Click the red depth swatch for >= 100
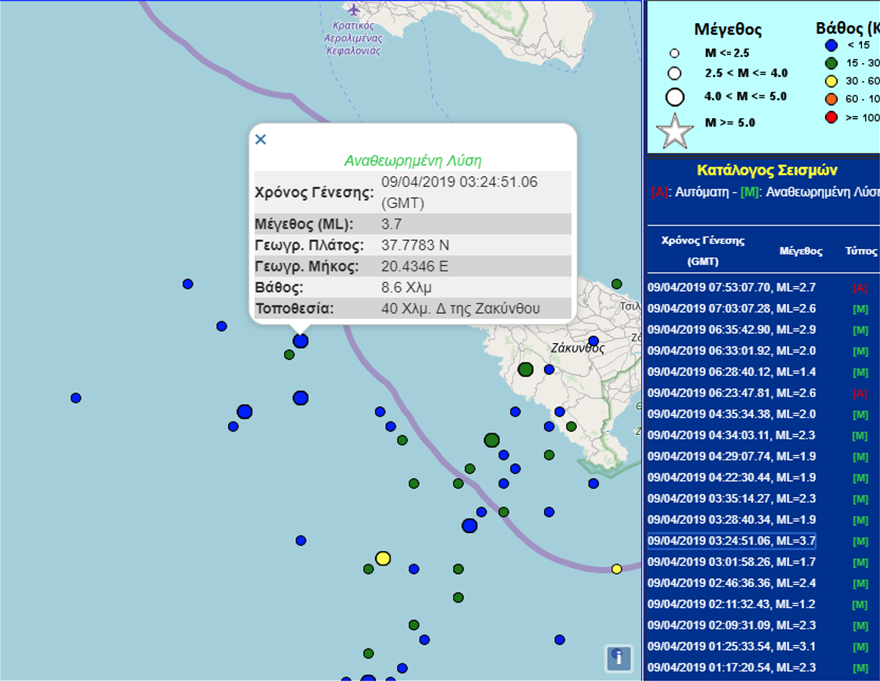880x681 pixels. [830, 117]
